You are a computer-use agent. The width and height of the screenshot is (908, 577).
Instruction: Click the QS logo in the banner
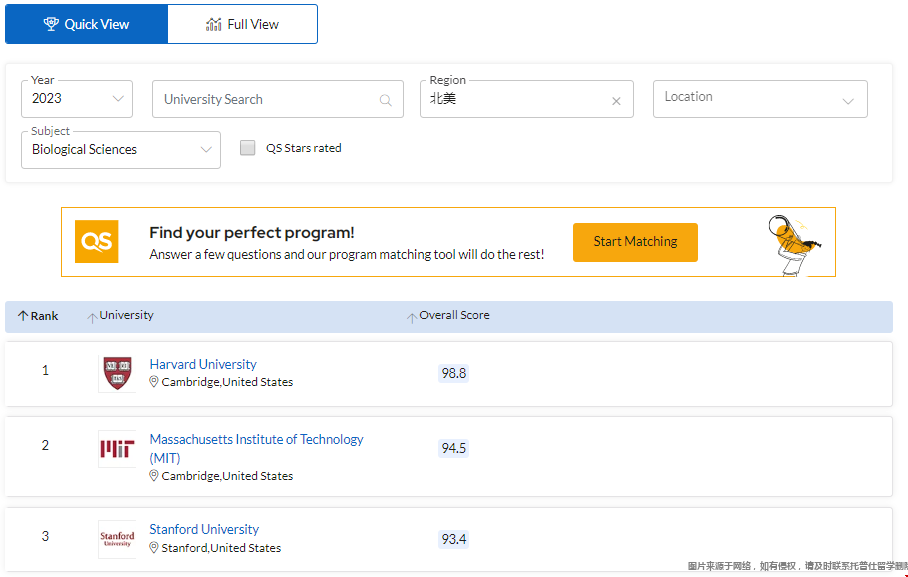click(x=96, y=241)
